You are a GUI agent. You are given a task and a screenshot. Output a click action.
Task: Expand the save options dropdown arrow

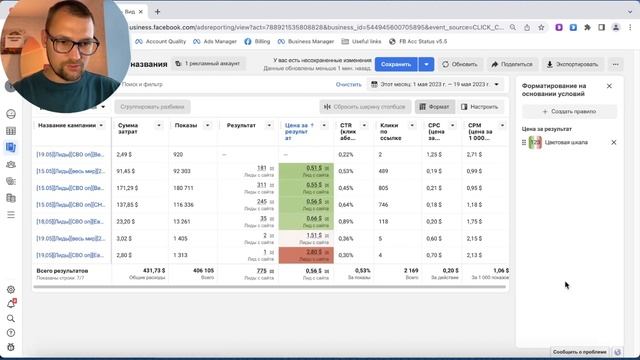click(426, 64)
